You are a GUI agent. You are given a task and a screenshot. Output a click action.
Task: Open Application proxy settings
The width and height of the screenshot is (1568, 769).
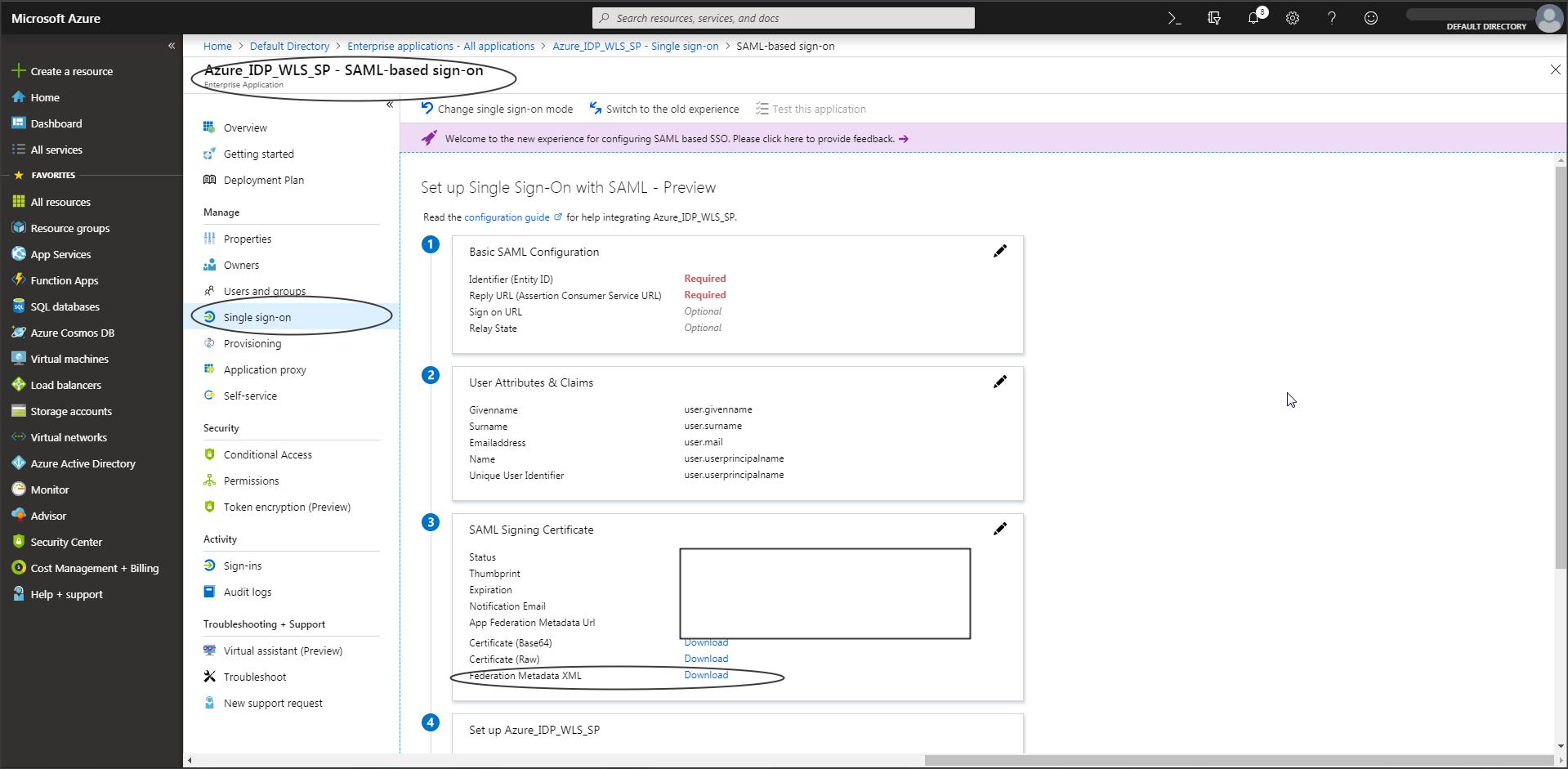point(265,369)
